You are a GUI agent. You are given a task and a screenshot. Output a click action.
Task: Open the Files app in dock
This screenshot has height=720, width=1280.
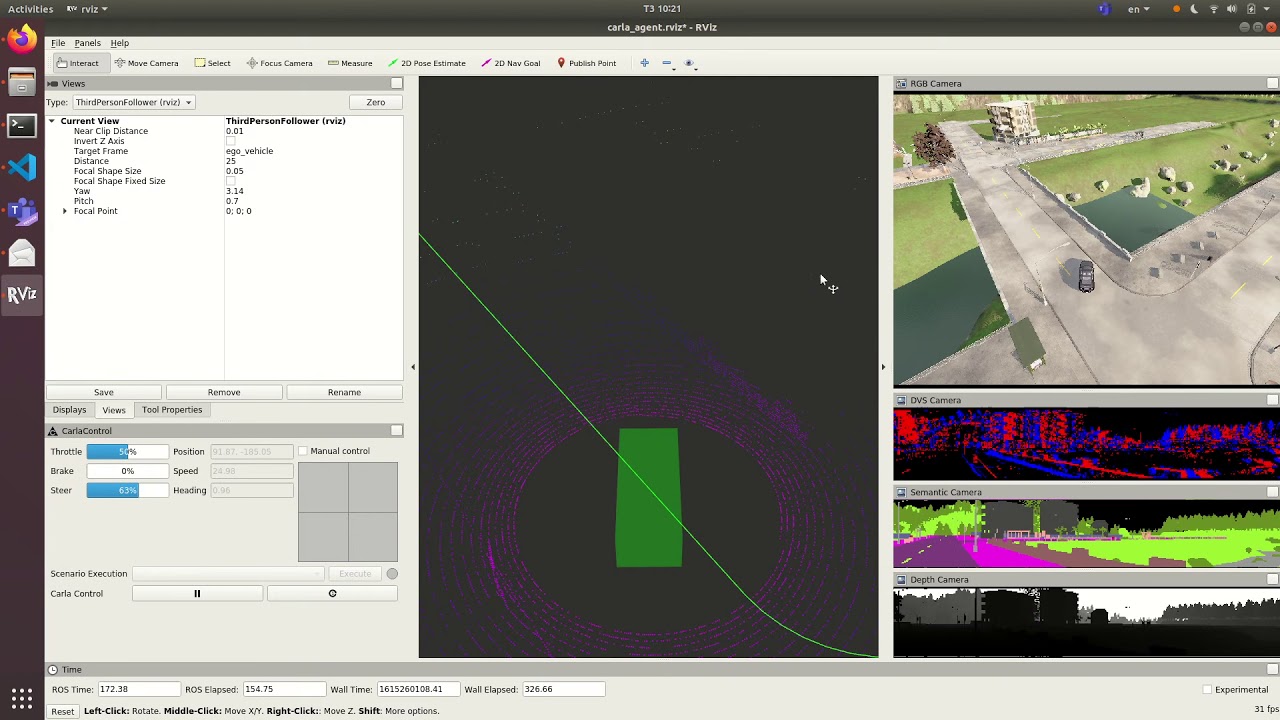coord(22,83)
